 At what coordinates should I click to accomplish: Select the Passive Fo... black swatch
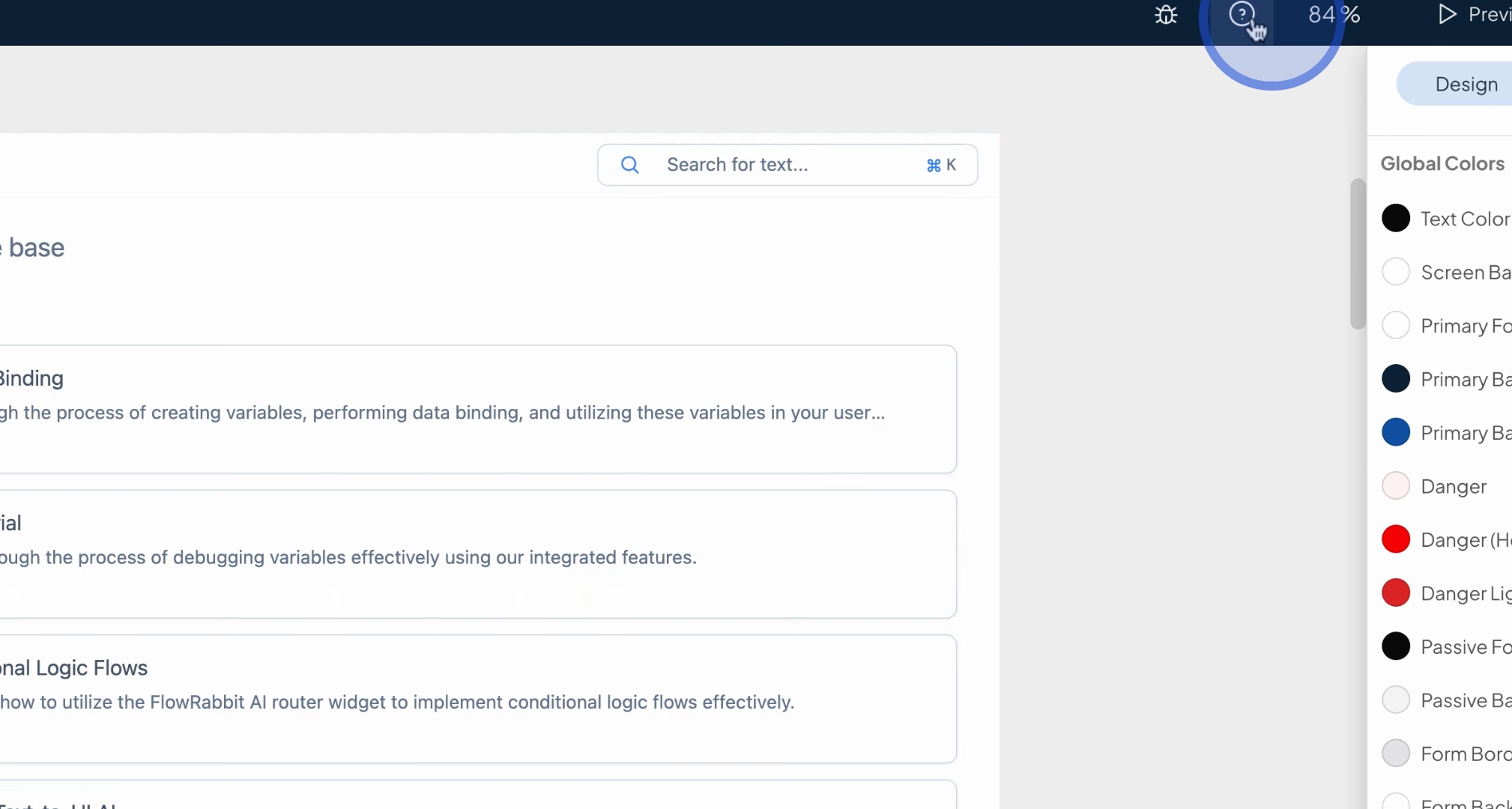[x=1396, y=646]
